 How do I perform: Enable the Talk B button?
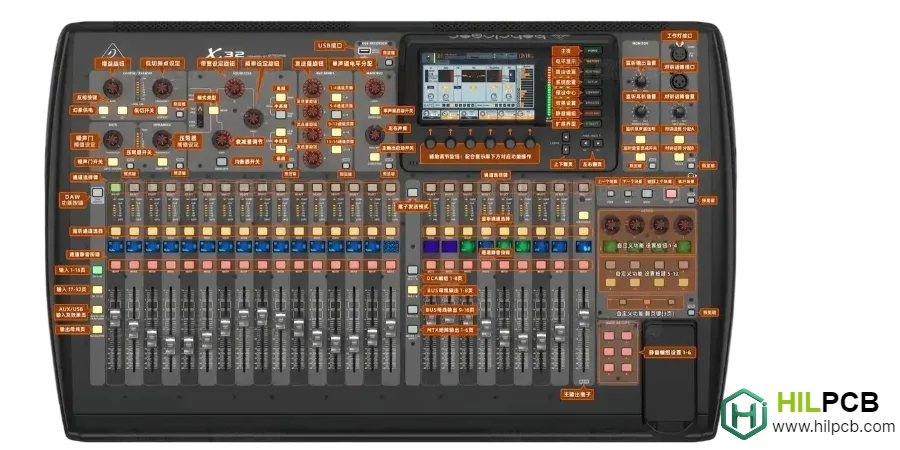pyautogui.click(x=681, y=156)
